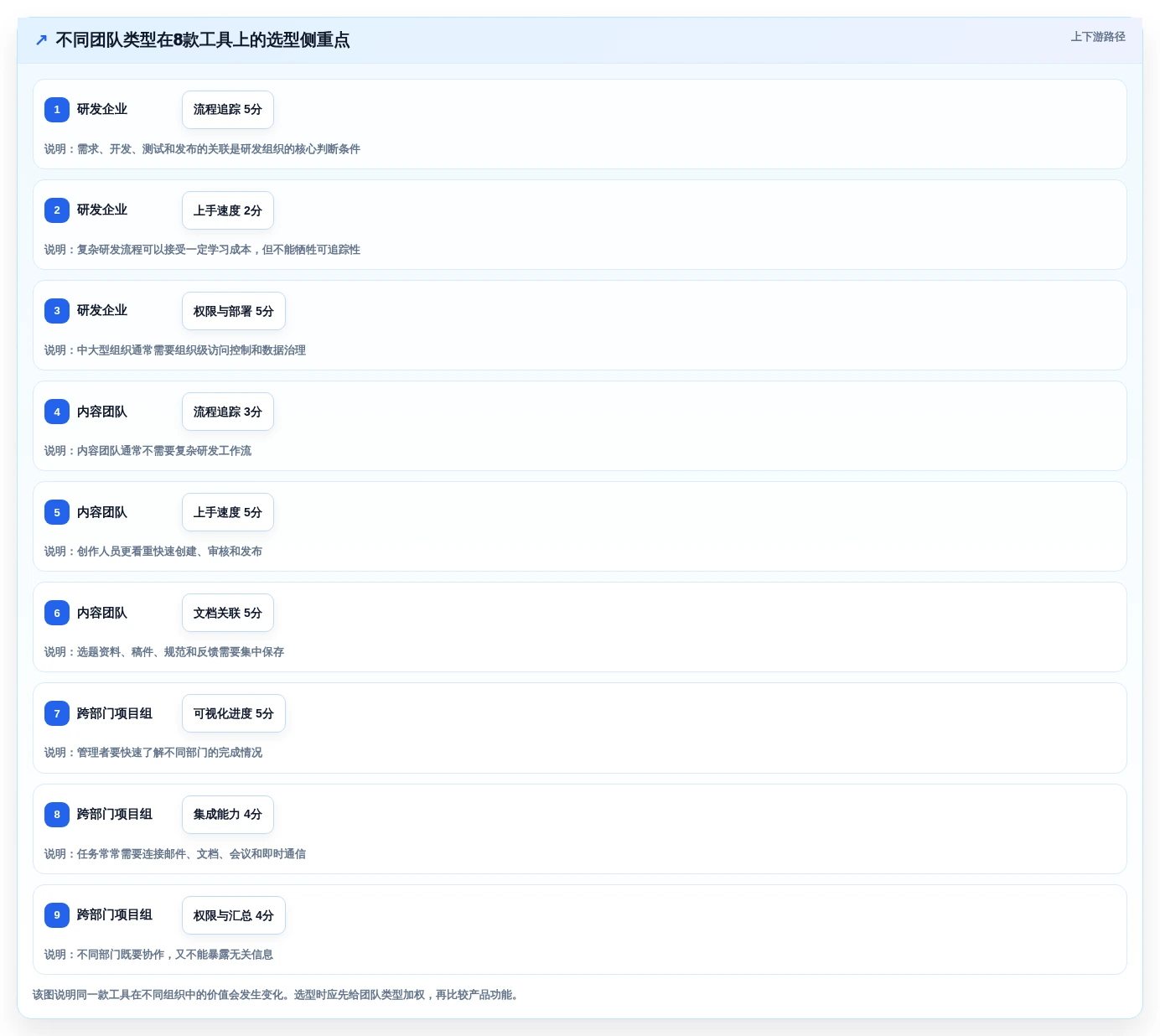Click 研发企业 label in row 2
1160x1036 pixels.
102,210
